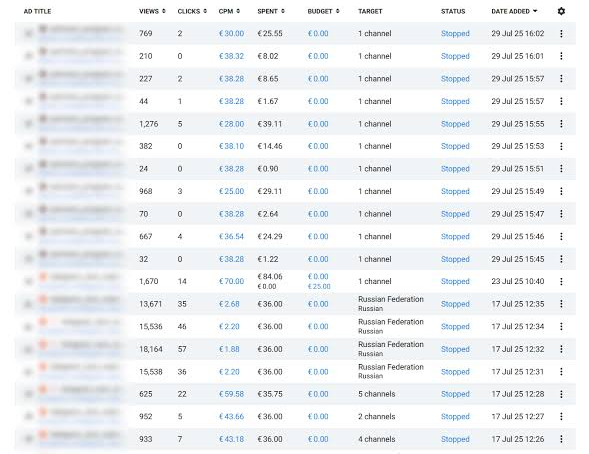Change the Stopped status of the 23 Jul 25 10:40 ad

point(455,281)
